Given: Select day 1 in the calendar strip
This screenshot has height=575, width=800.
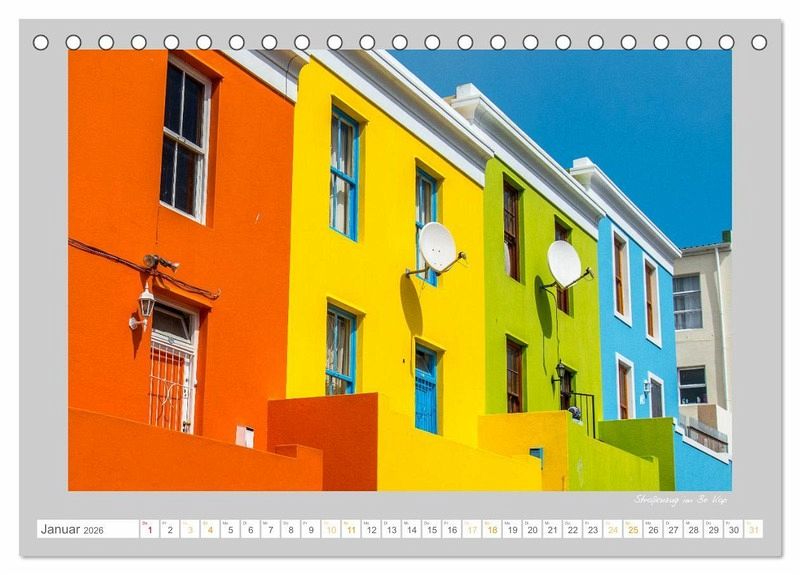Looking at the screenshot, I should (x=149, y=529).
